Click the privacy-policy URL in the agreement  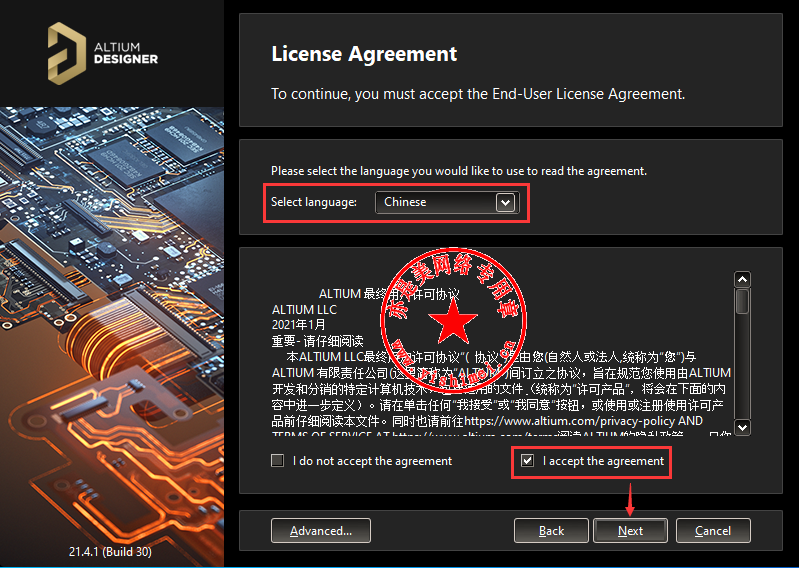(570, 421)
